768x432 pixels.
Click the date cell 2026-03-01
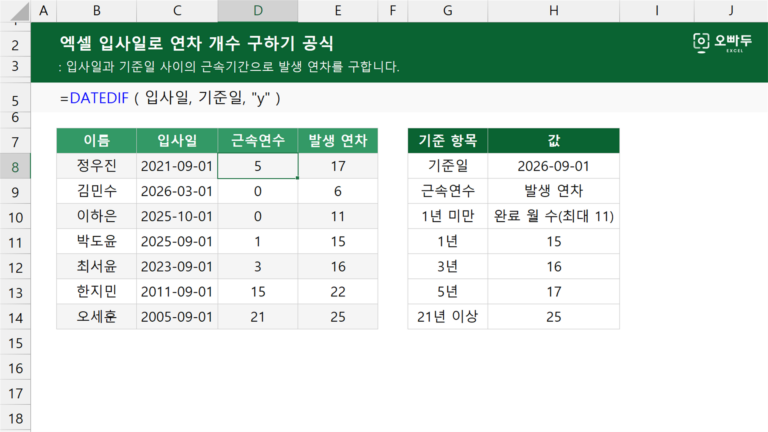[x=177, y=191]
